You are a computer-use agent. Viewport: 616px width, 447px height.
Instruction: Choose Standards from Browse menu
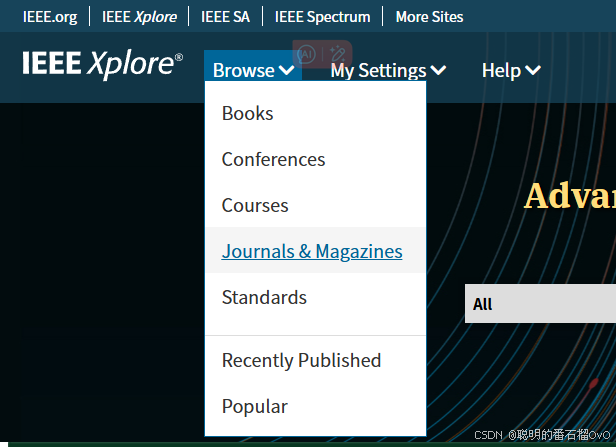pyautogui.click(x=264, y=297)
